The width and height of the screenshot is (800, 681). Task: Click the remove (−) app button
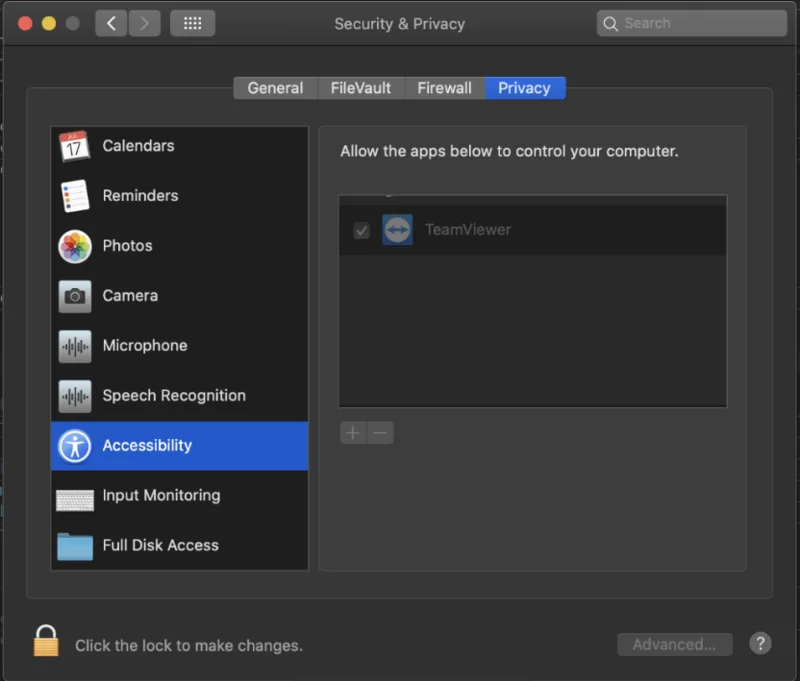(380, 433)
